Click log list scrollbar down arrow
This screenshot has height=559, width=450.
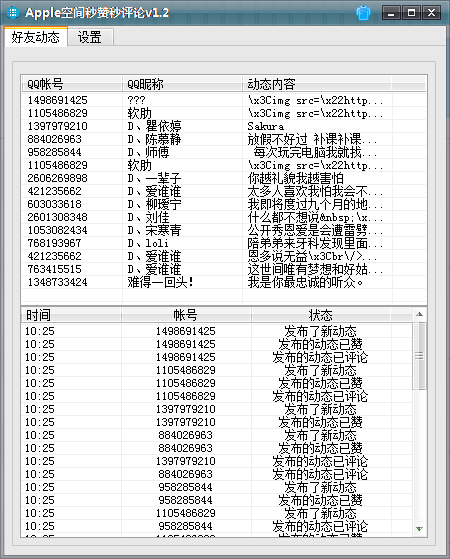pyautogui.click(x=420, y=529)
